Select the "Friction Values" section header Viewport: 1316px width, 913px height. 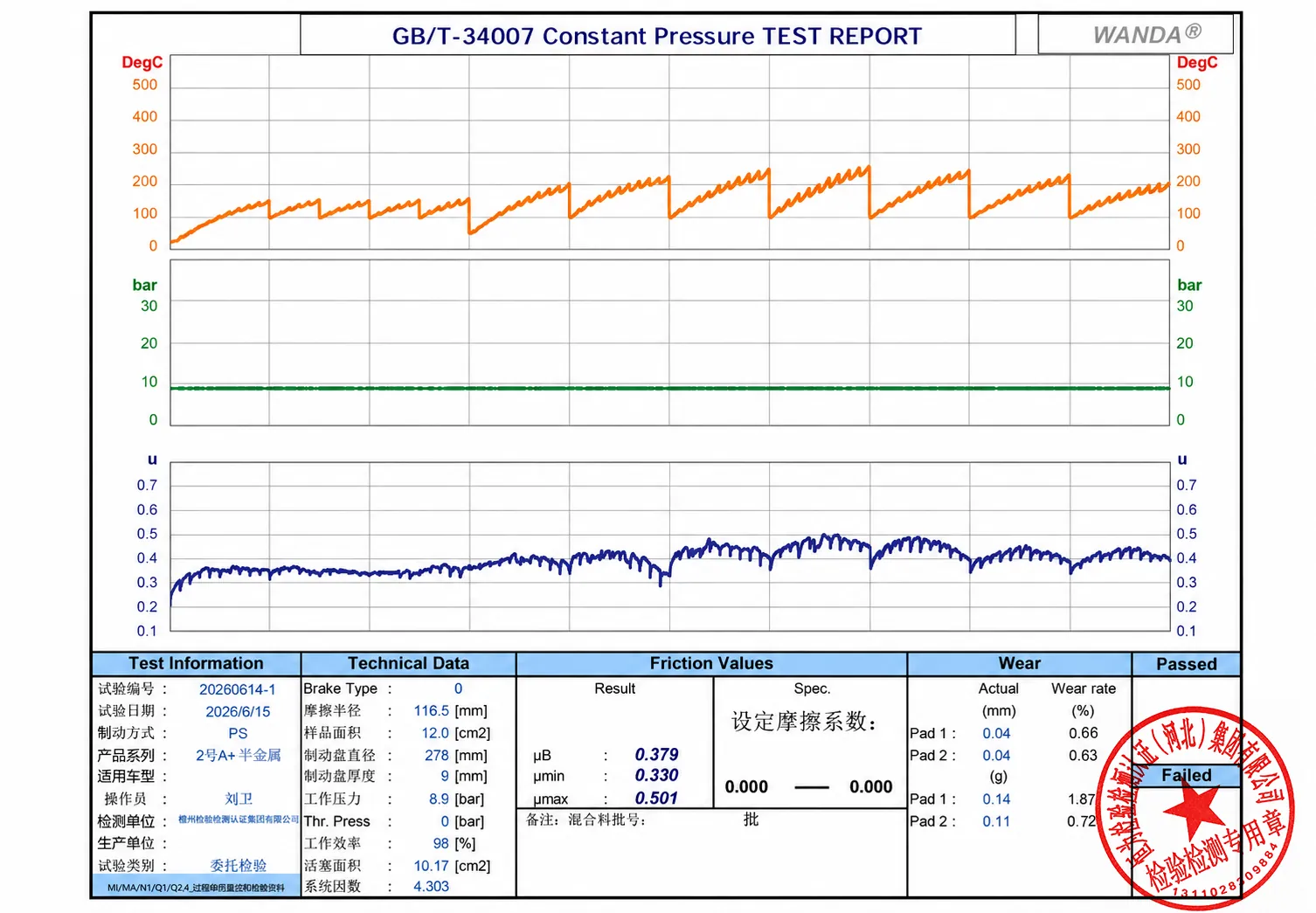(711, 663)
